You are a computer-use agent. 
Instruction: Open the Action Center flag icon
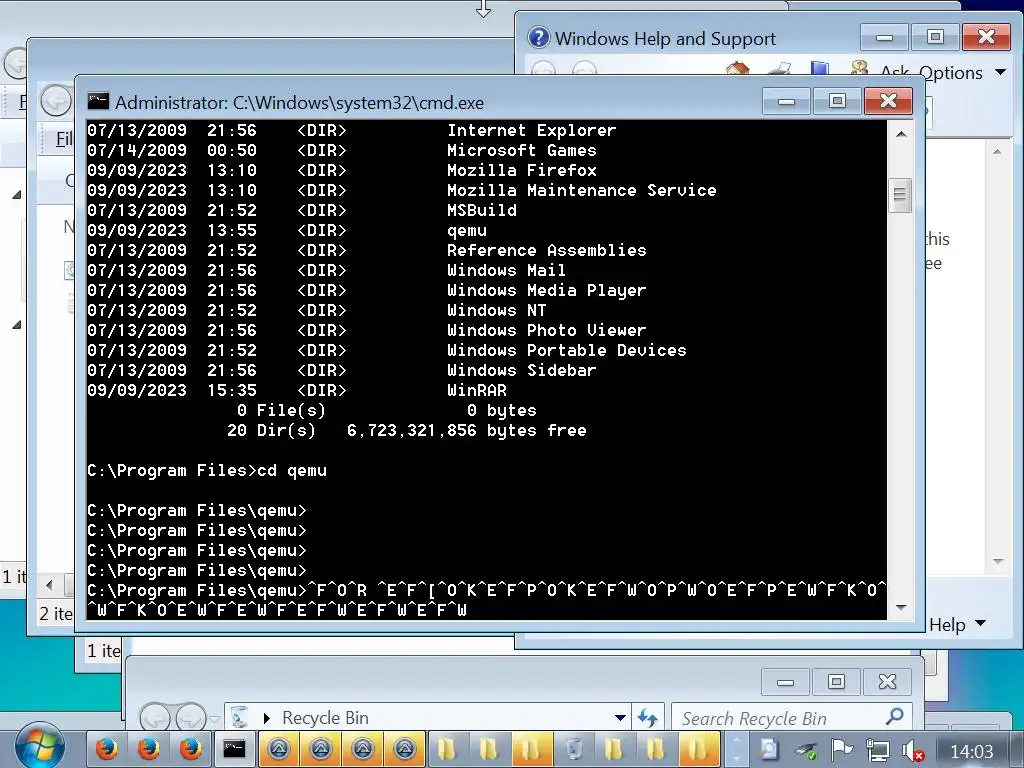pyautogui.click(x=842, y=751)
